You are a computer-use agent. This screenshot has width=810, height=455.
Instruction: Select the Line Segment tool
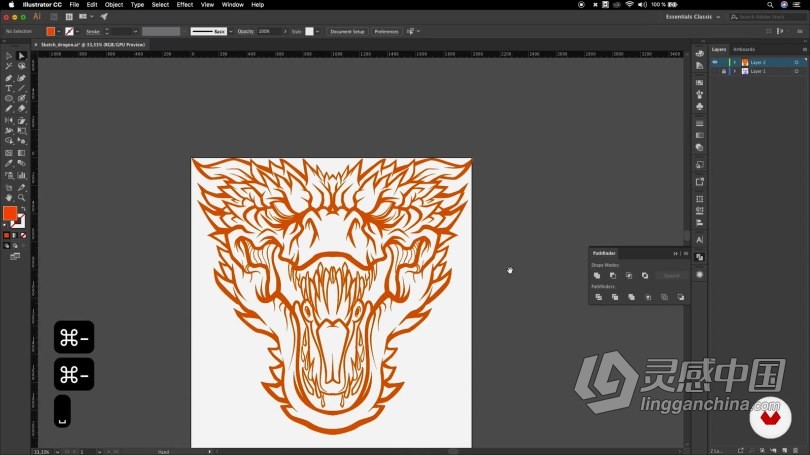[21, 88]
